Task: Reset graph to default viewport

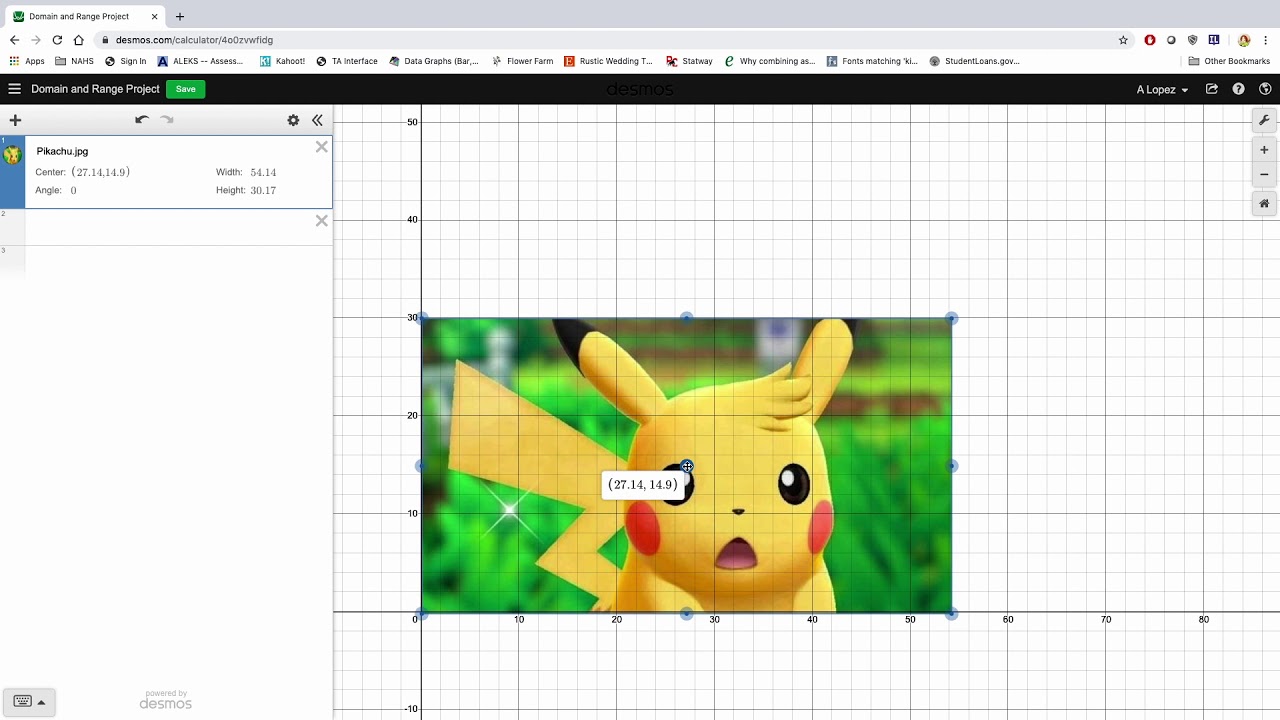Action: [1264, 204]
